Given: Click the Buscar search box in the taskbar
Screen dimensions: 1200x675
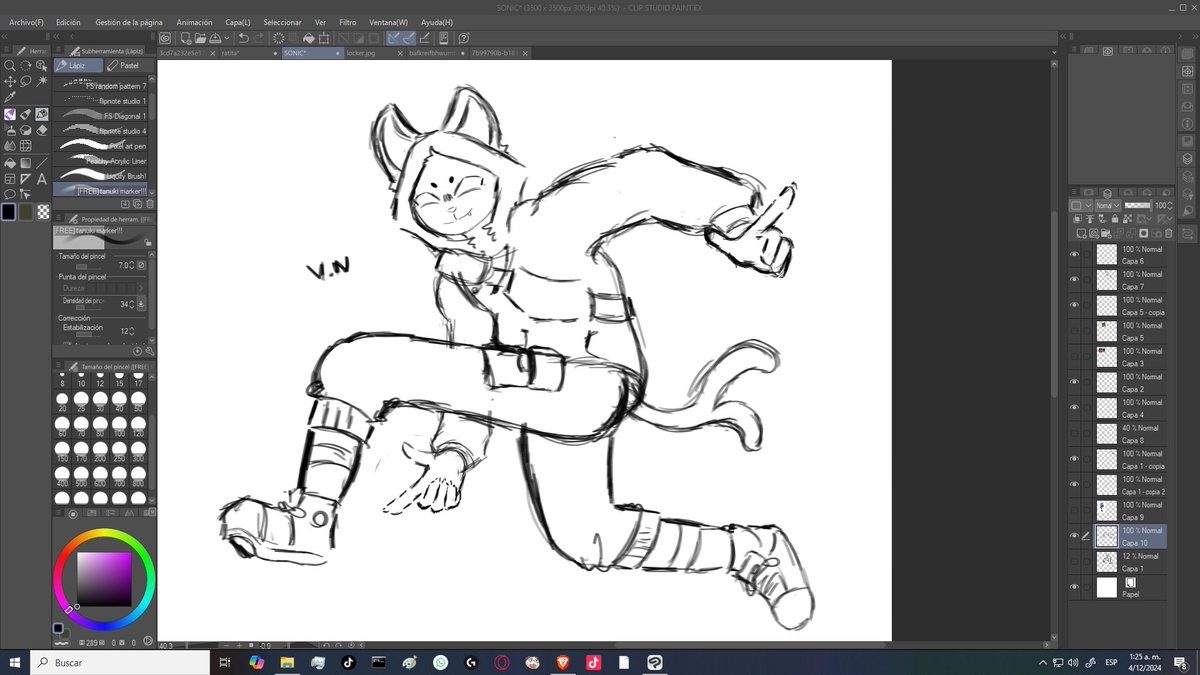Looking at the screenshot, I should pos(120,661).
